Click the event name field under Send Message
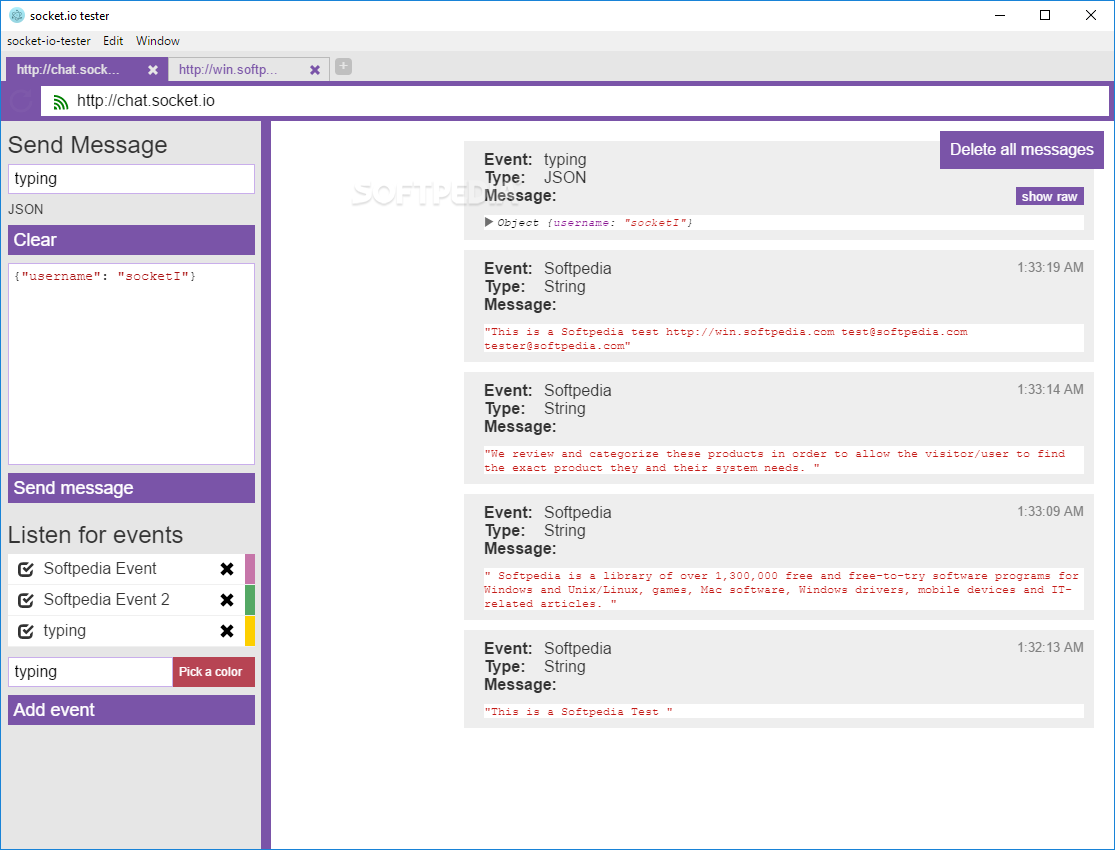1115x850 pixels. (132, 179)
